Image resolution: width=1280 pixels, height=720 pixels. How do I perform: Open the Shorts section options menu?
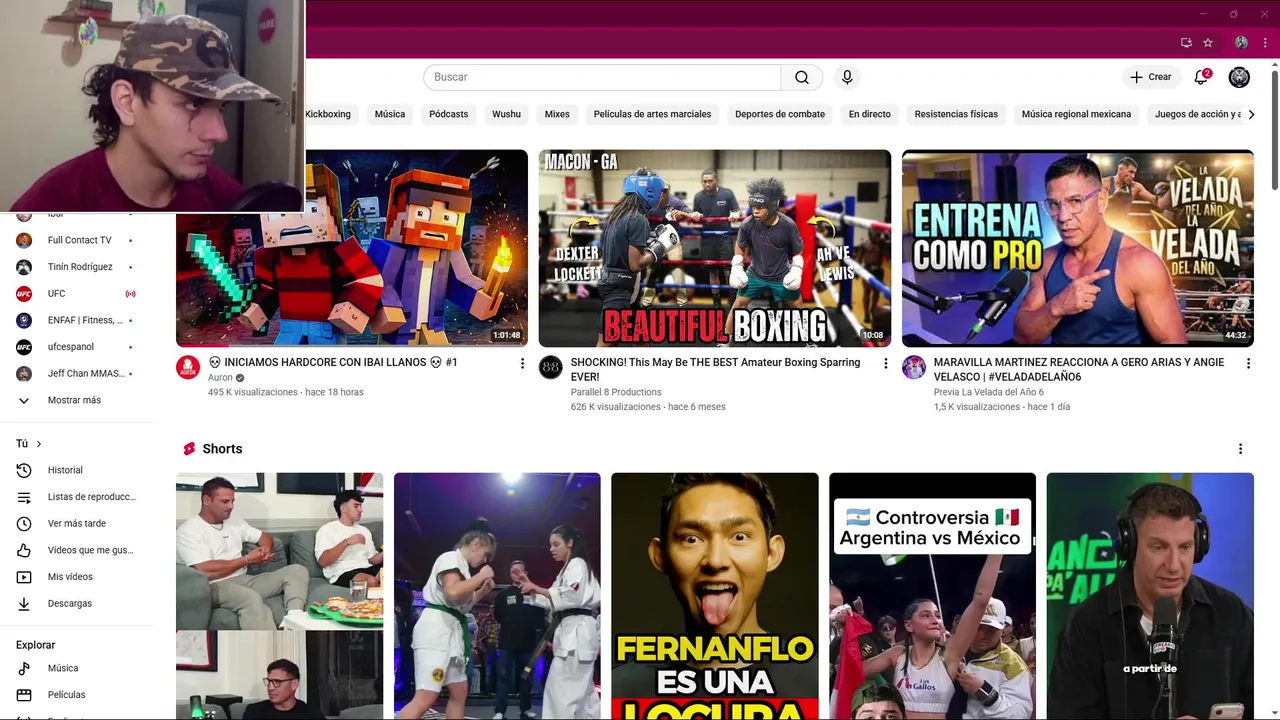pyautogui.click(x=1240, y=449)
